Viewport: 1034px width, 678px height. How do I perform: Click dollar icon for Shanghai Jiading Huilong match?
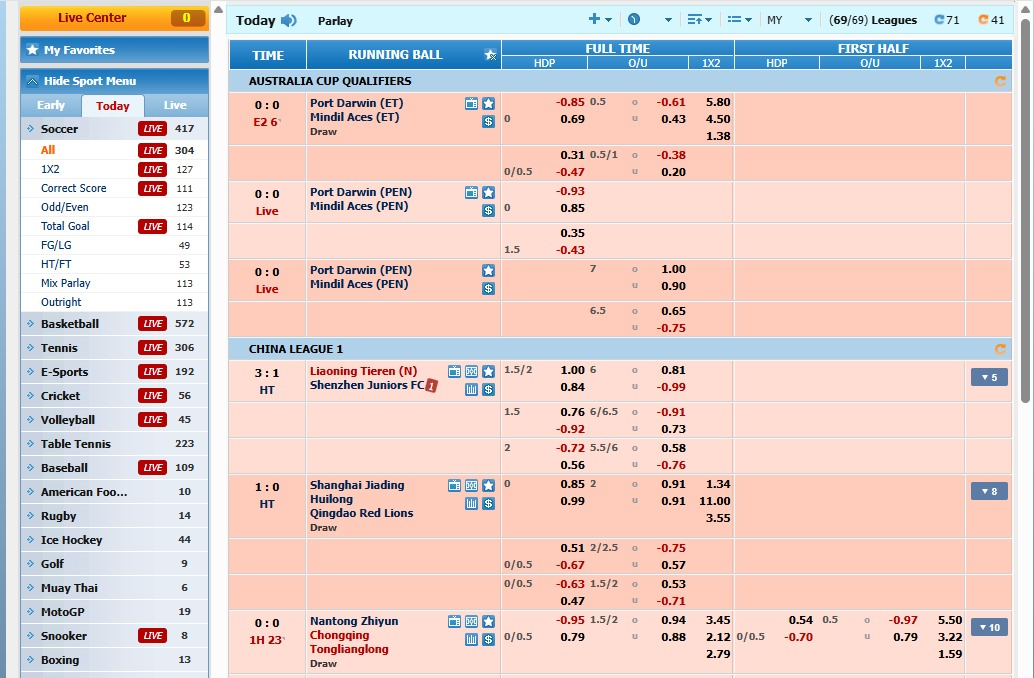coord(488,503)
